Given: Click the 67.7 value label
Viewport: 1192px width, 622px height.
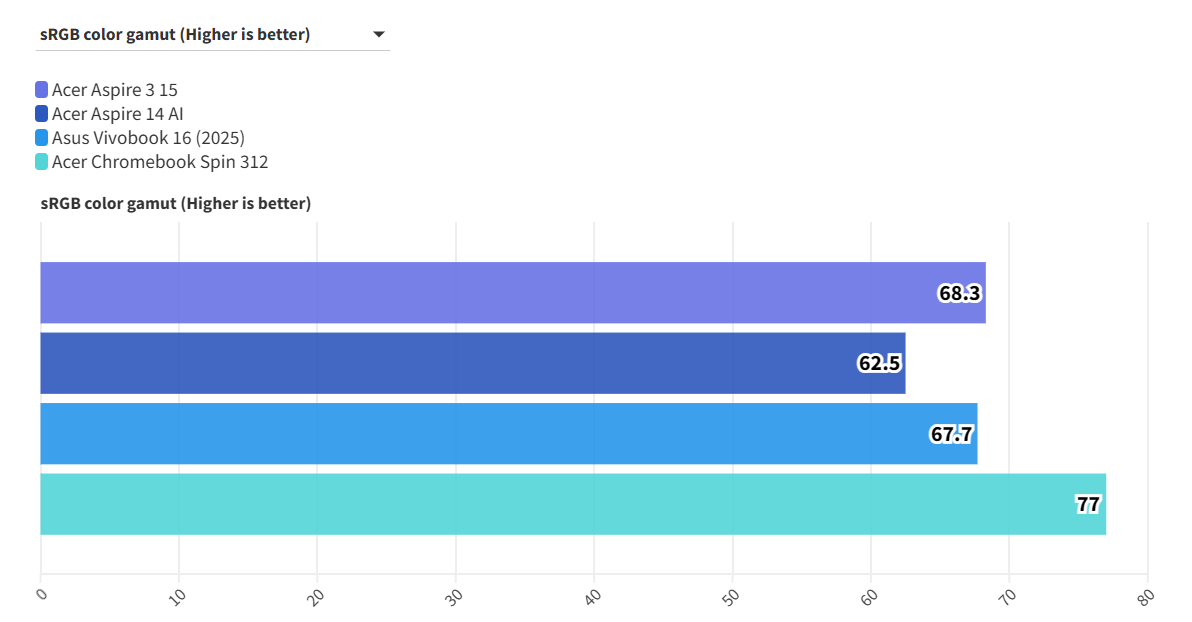Looking at the screenshot, I should pyautogui.click(x=951, y=434).
